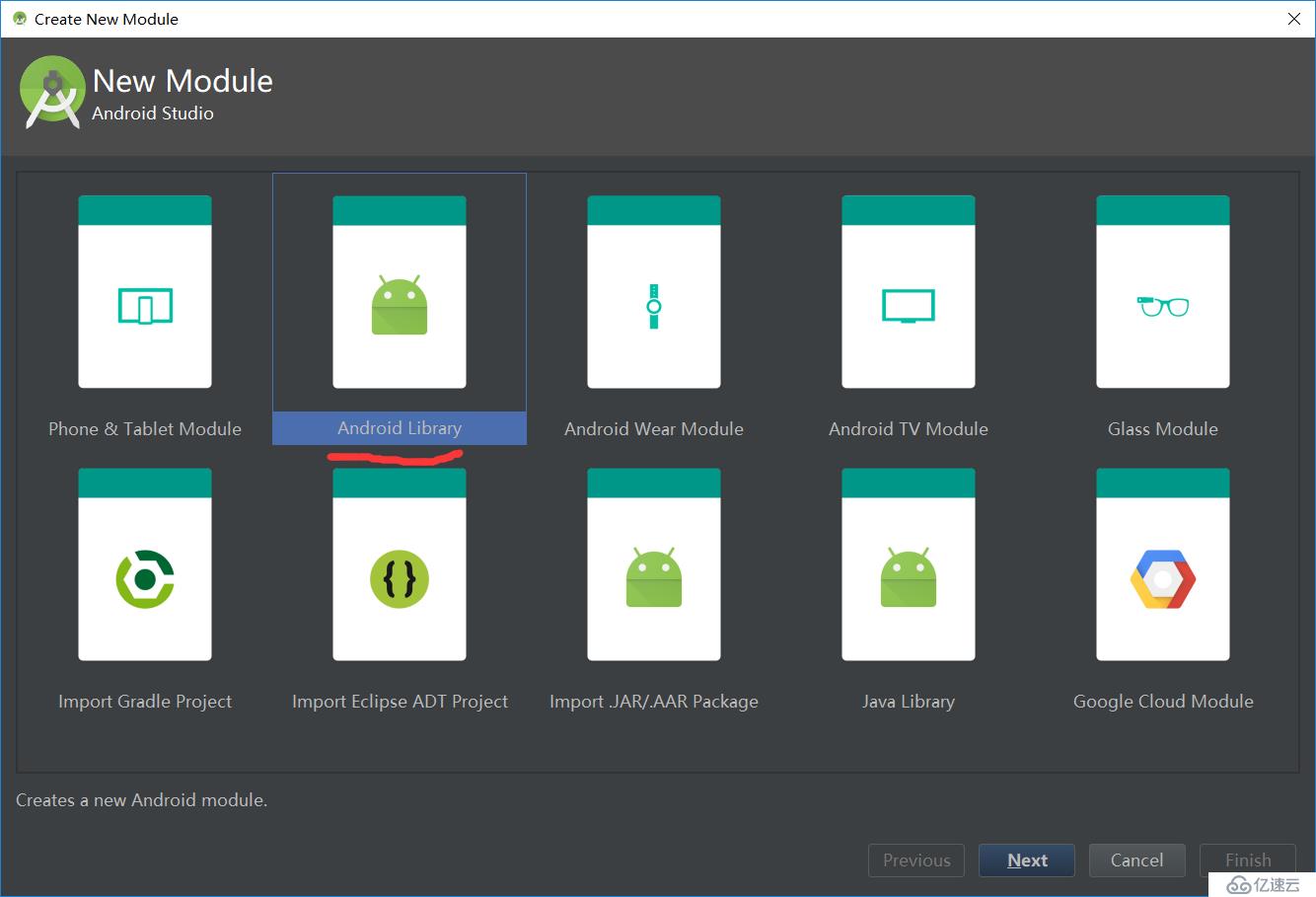Image resolution: width=1316 pixels, height=897 pixels.
Task: Click the 'Android Studio' subtitle in header
Action: [153, 113]
